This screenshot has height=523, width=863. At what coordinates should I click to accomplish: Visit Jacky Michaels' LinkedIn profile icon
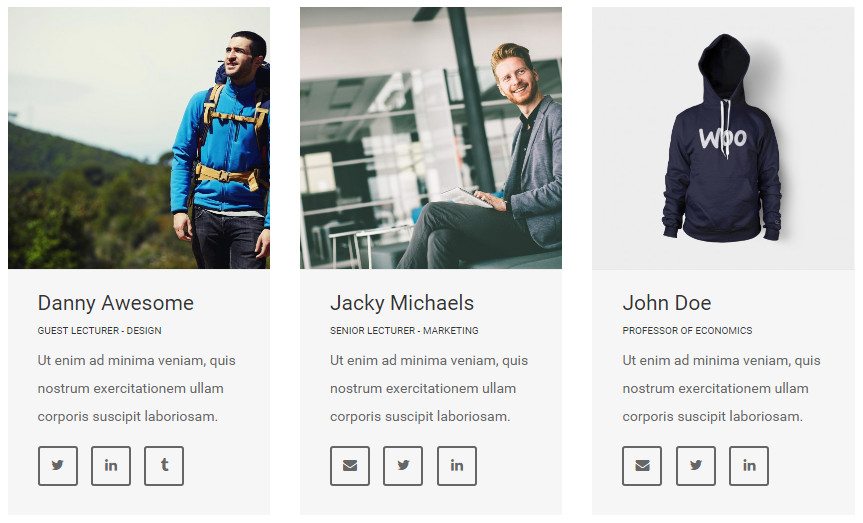(457, 466)
